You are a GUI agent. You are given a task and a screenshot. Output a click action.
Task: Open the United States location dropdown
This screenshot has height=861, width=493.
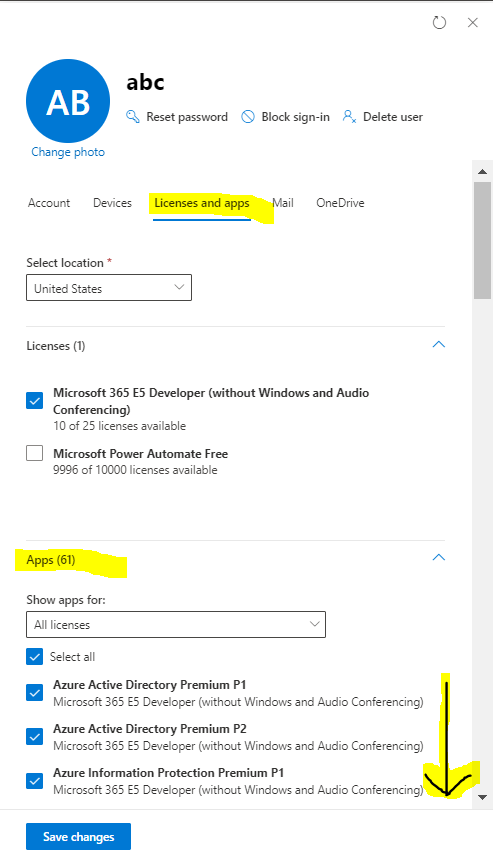109,288
